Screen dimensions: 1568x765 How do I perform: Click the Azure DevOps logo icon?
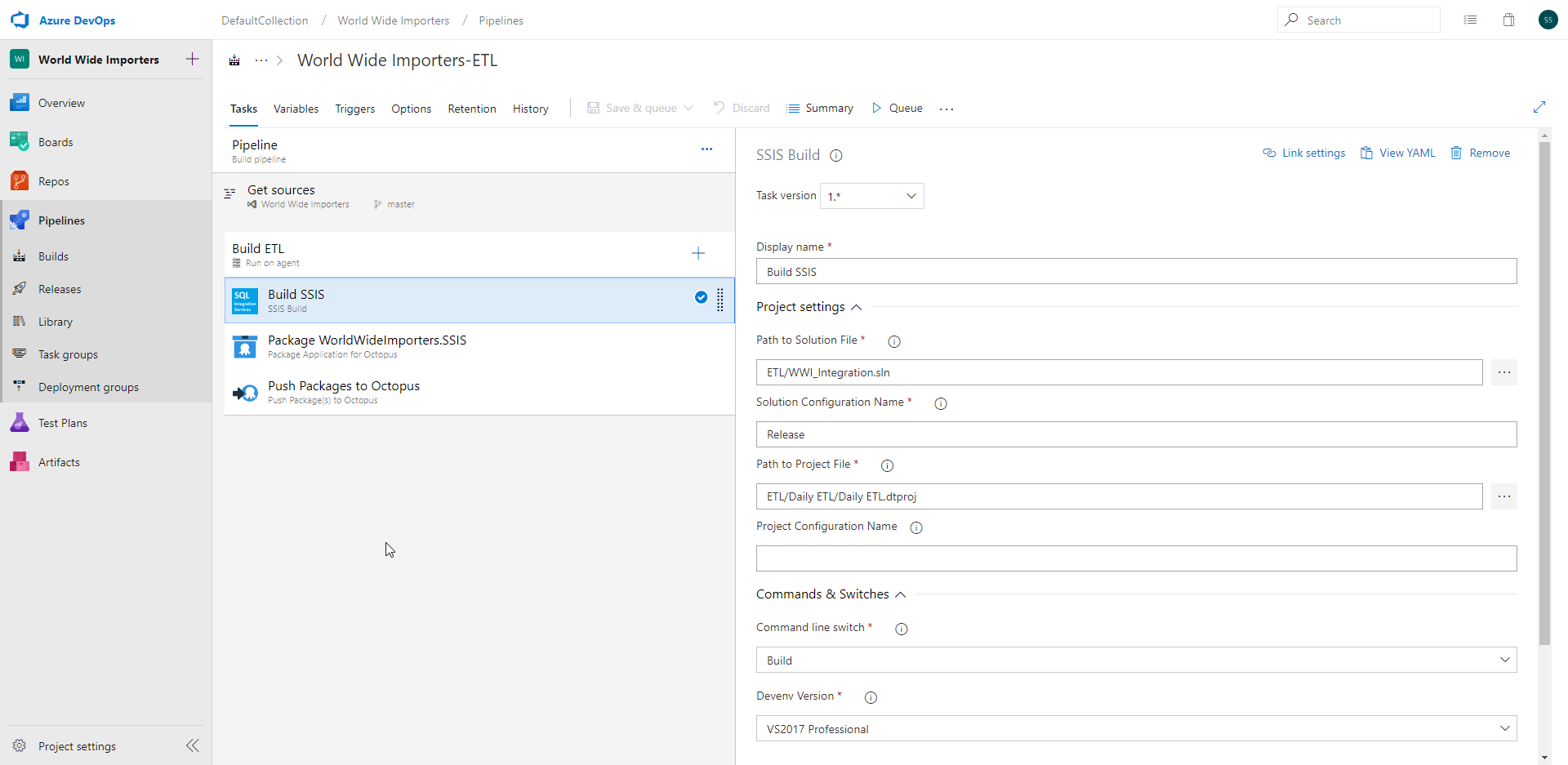[20, 20]
